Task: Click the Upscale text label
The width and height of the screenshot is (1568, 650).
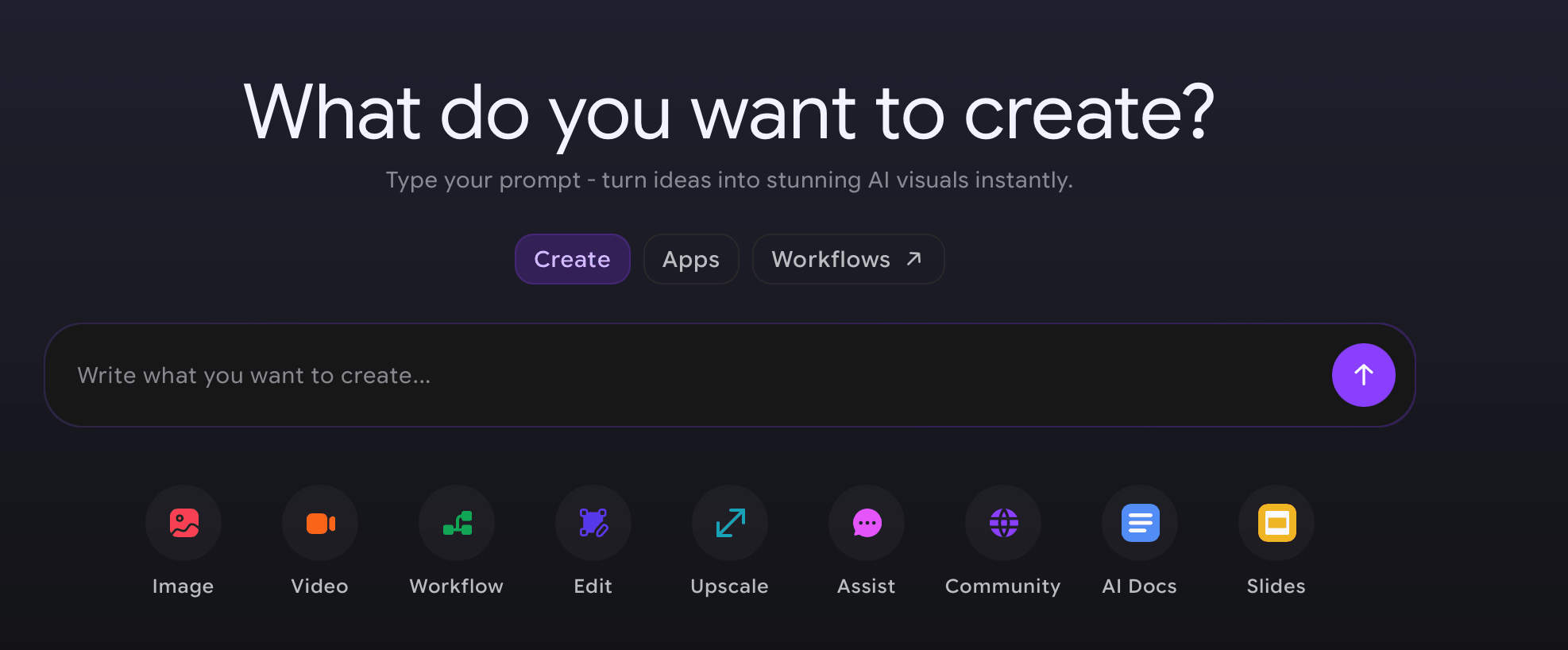Action: point(729,586)
